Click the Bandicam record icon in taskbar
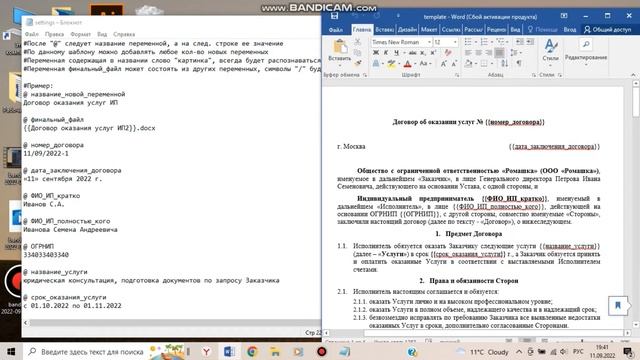 (322, 351)
